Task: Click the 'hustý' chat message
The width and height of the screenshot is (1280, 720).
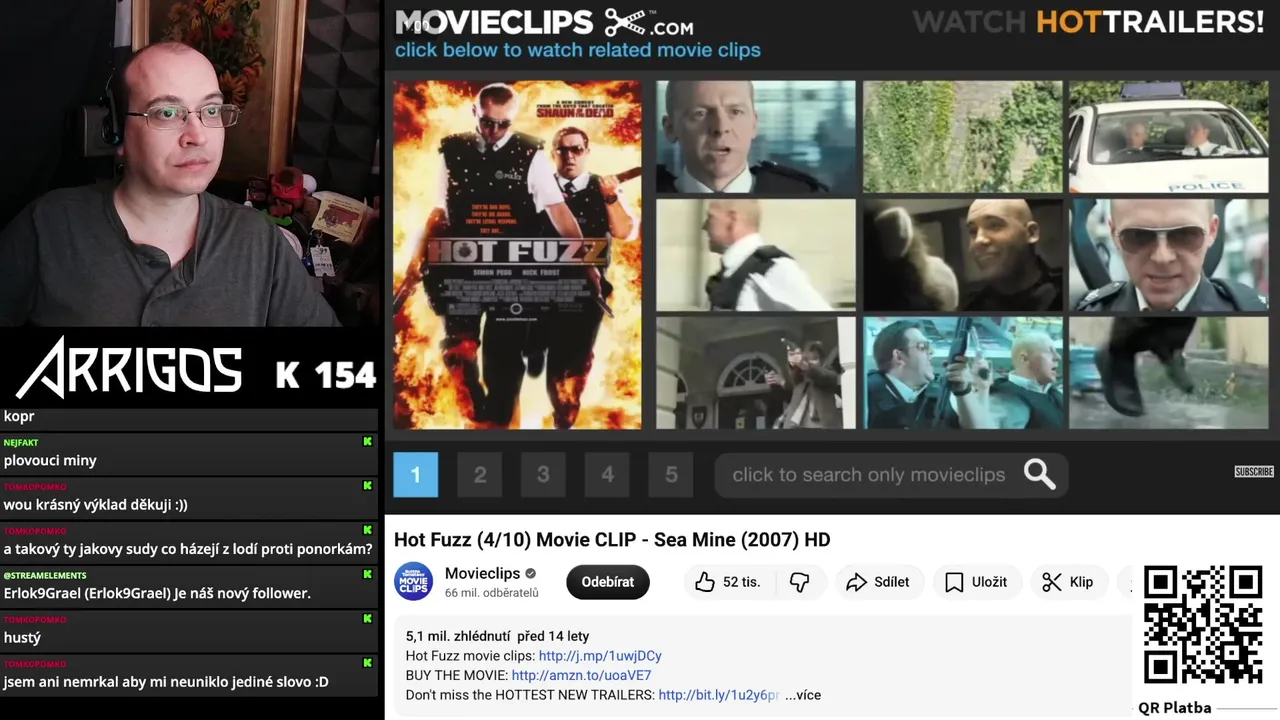Action: (x=22, y=637)
